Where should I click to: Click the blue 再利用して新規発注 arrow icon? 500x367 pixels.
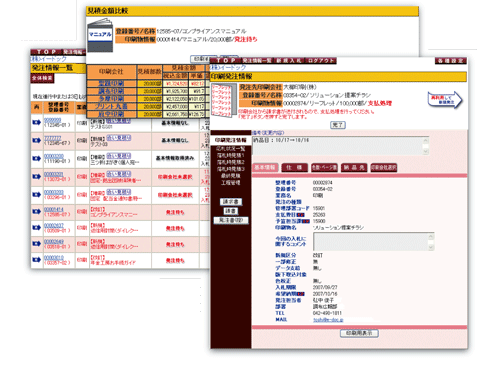pos(445,100)
